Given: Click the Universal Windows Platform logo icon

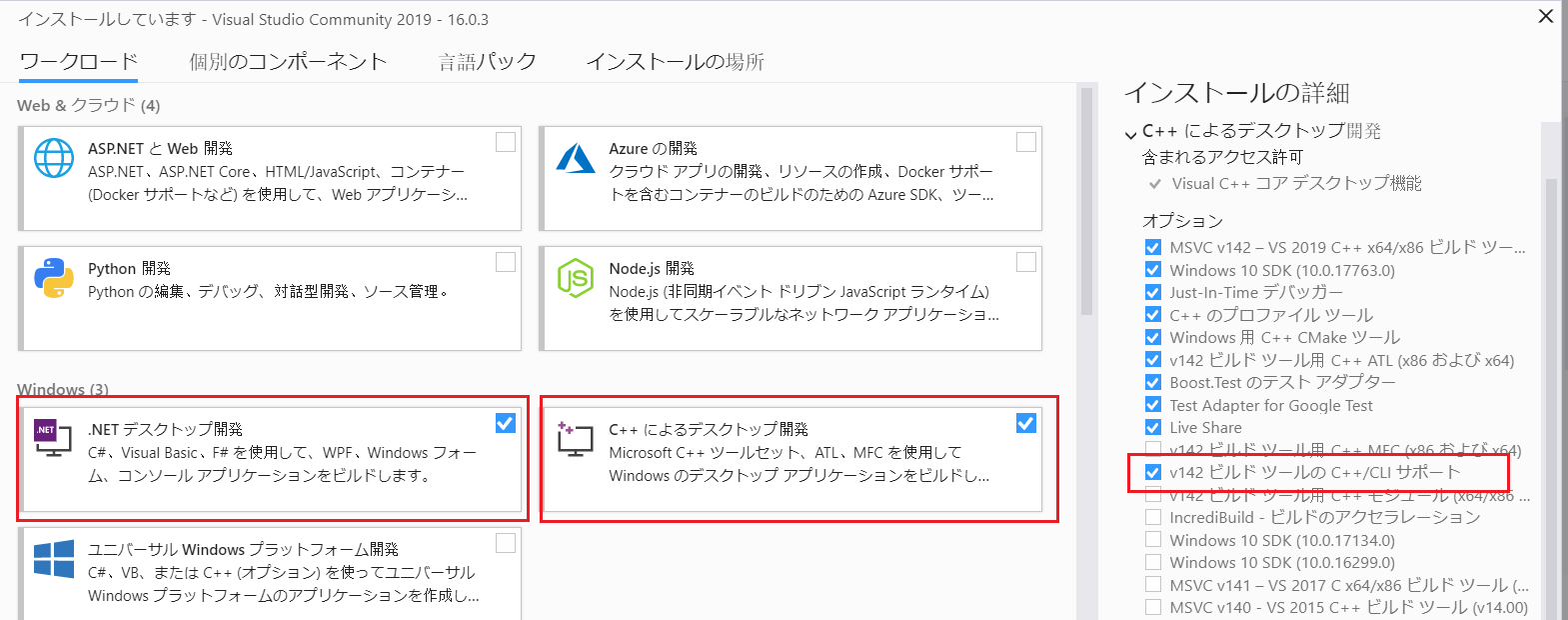Looking at the screenshot, I should (54, 559).
